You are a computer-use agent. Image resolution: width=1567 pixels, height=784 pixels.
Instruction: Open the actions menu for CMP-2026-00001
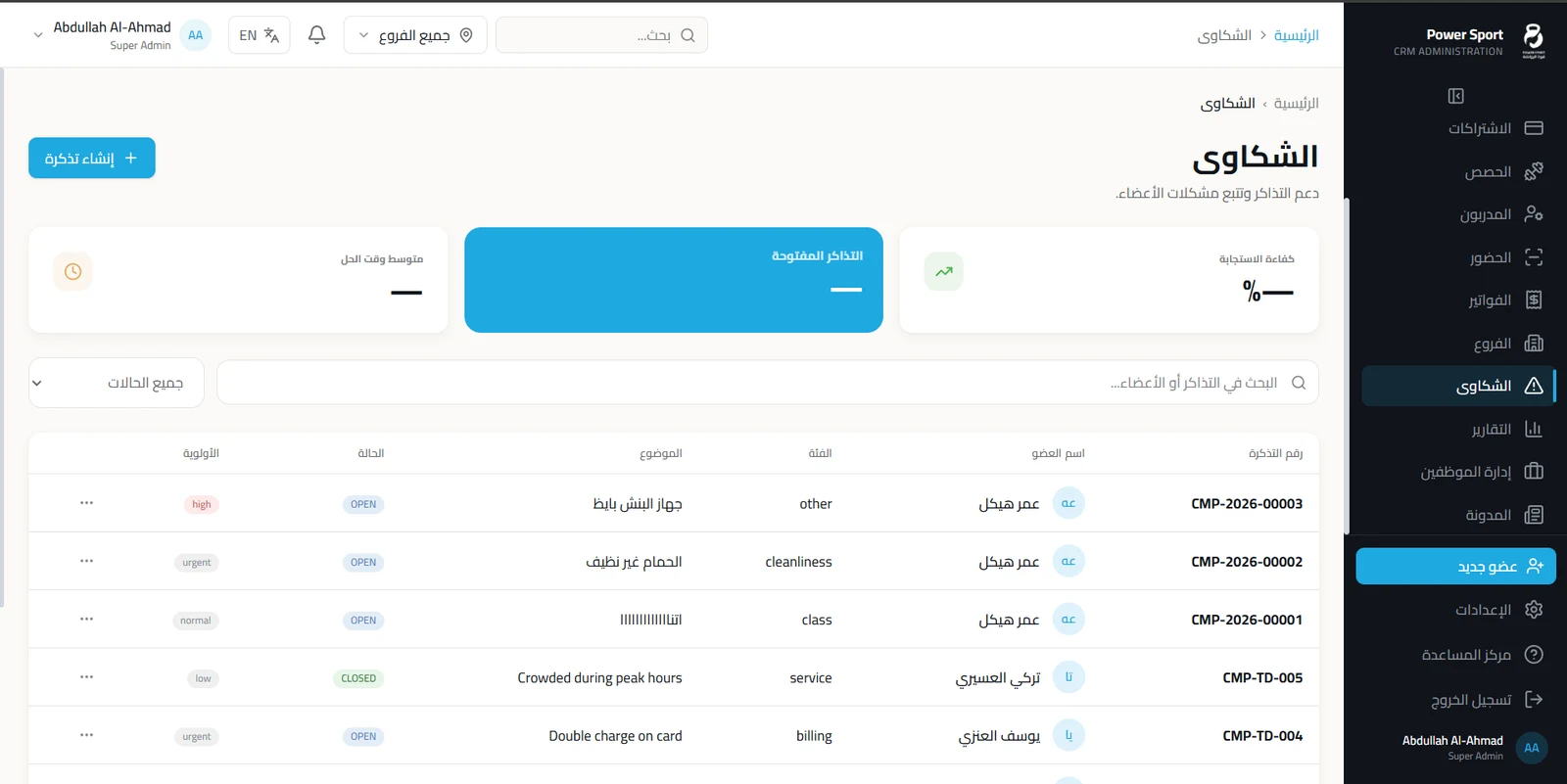(x=86, y=619)
